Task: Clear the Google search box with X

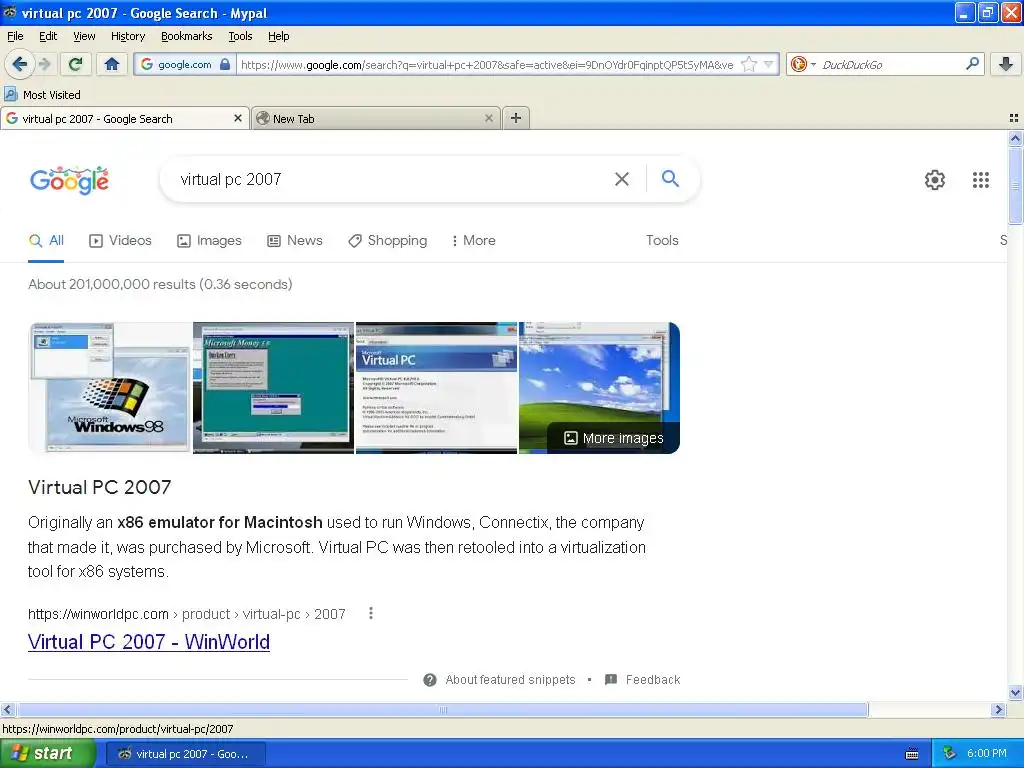Action: pos(622,179)
